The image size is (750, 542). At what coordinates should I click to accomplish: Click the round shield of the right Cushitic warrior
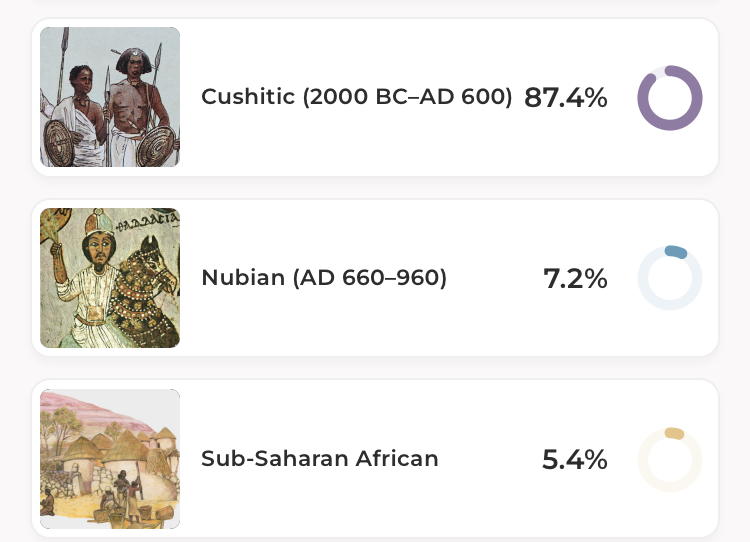click(x=155, y=147)
